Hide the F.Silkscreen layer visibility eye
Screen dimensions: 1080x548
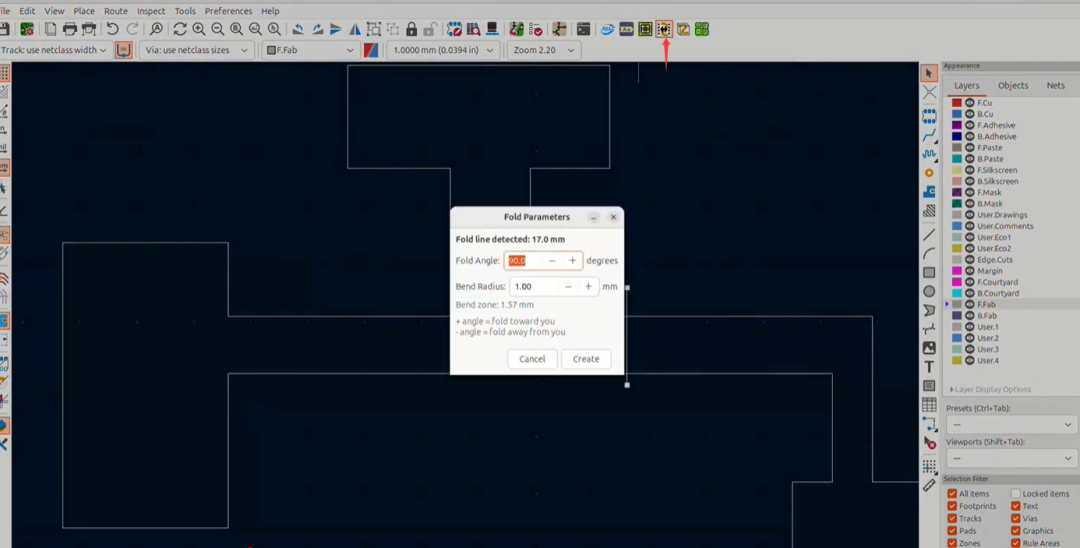[x=969, y=170]
